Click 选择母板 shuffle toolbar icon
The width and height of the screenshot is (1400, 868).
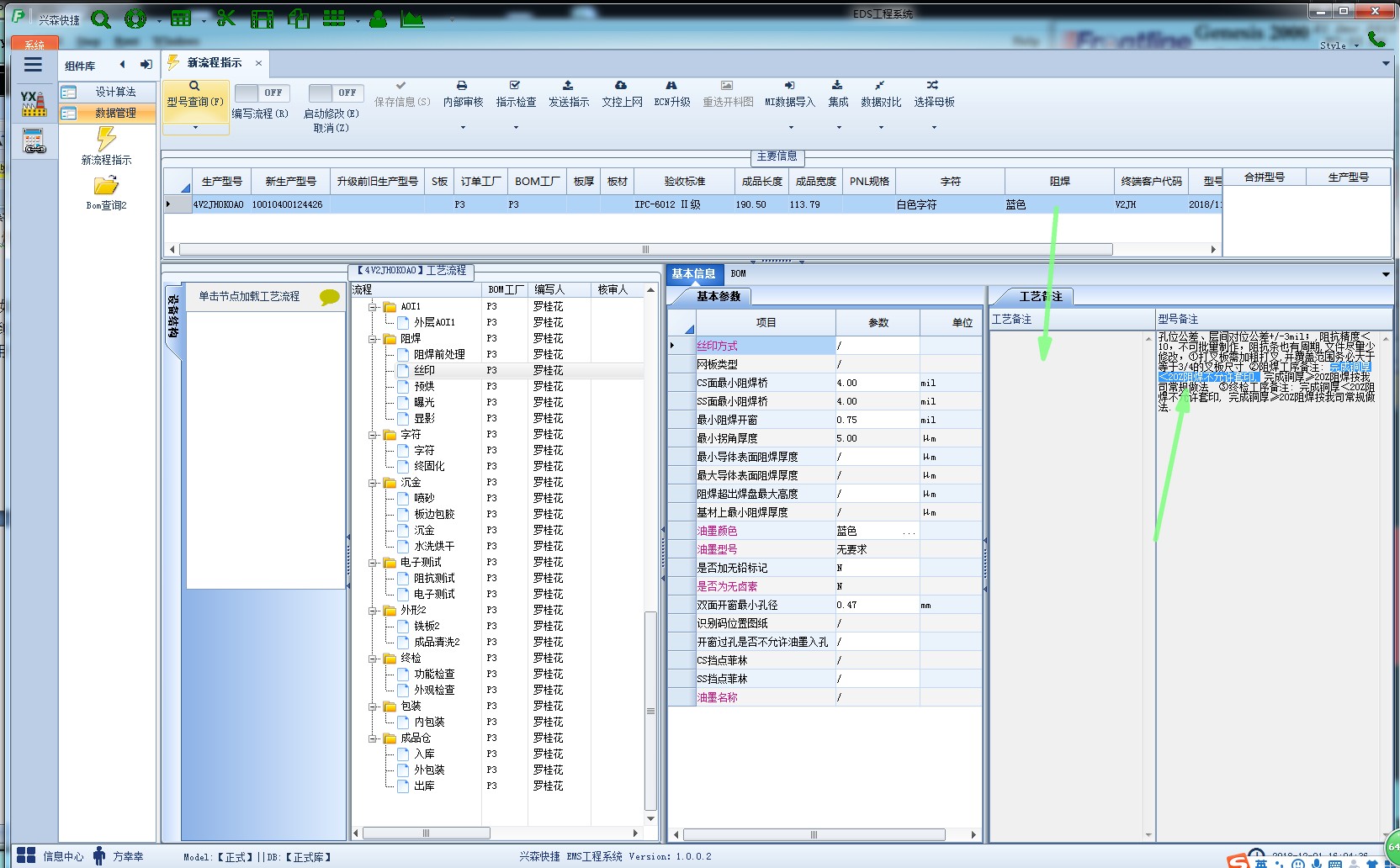[933, 86]
